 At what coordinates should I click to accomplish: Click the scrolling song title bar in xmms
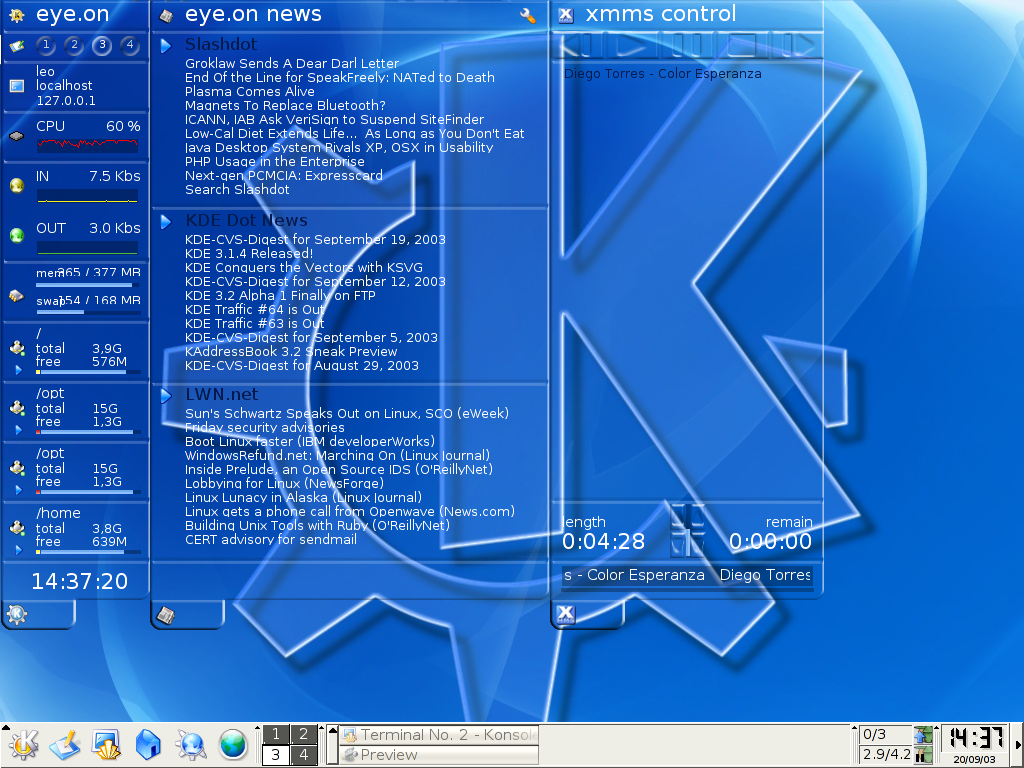[687, 575]
